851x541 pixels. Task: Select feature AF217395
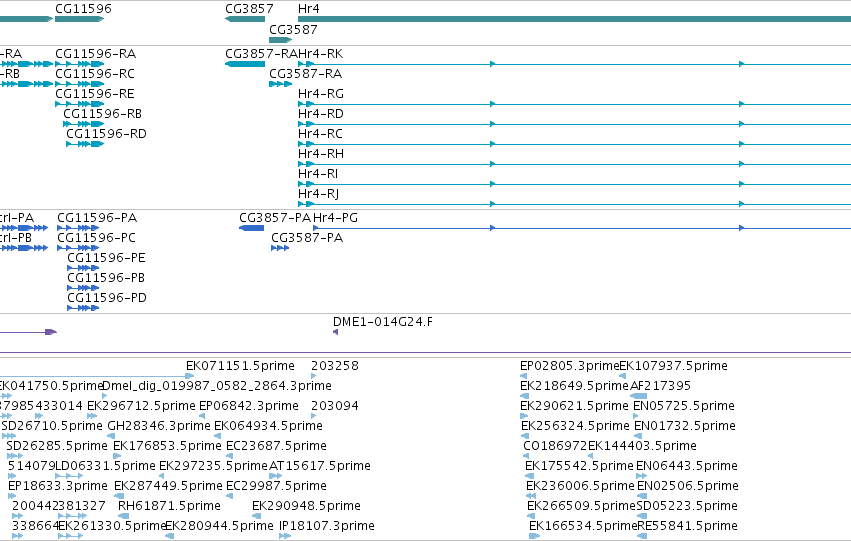[x=661, y=386]
